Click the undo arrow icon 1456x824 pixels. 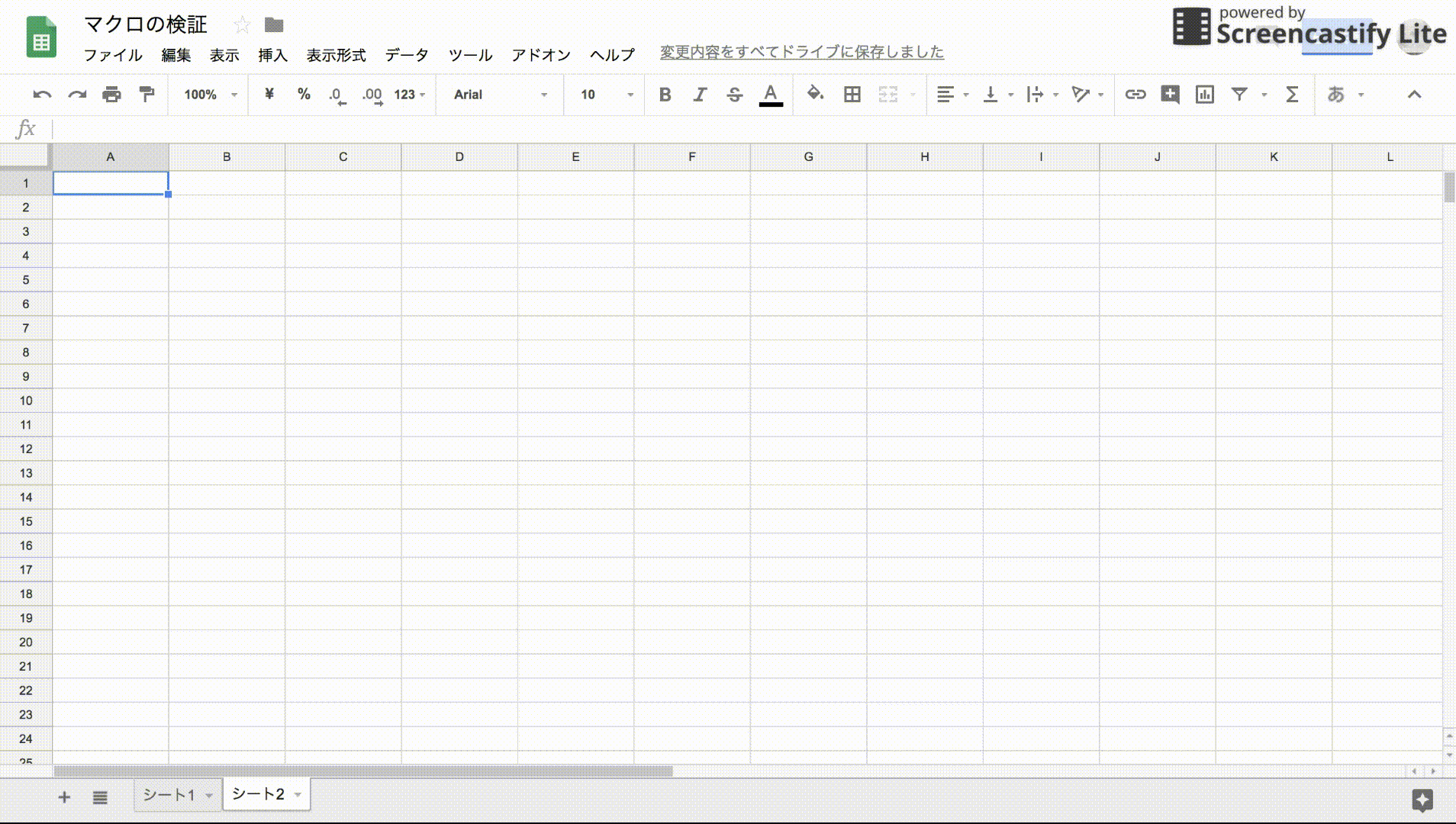click(42, 95)
